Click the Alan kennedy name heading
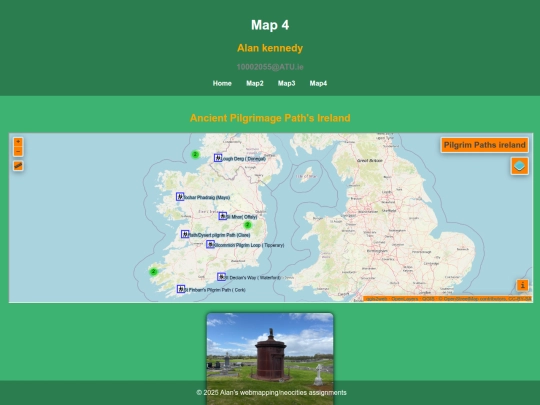This screenshot has height=405, width=540. (x=270, y=48)
